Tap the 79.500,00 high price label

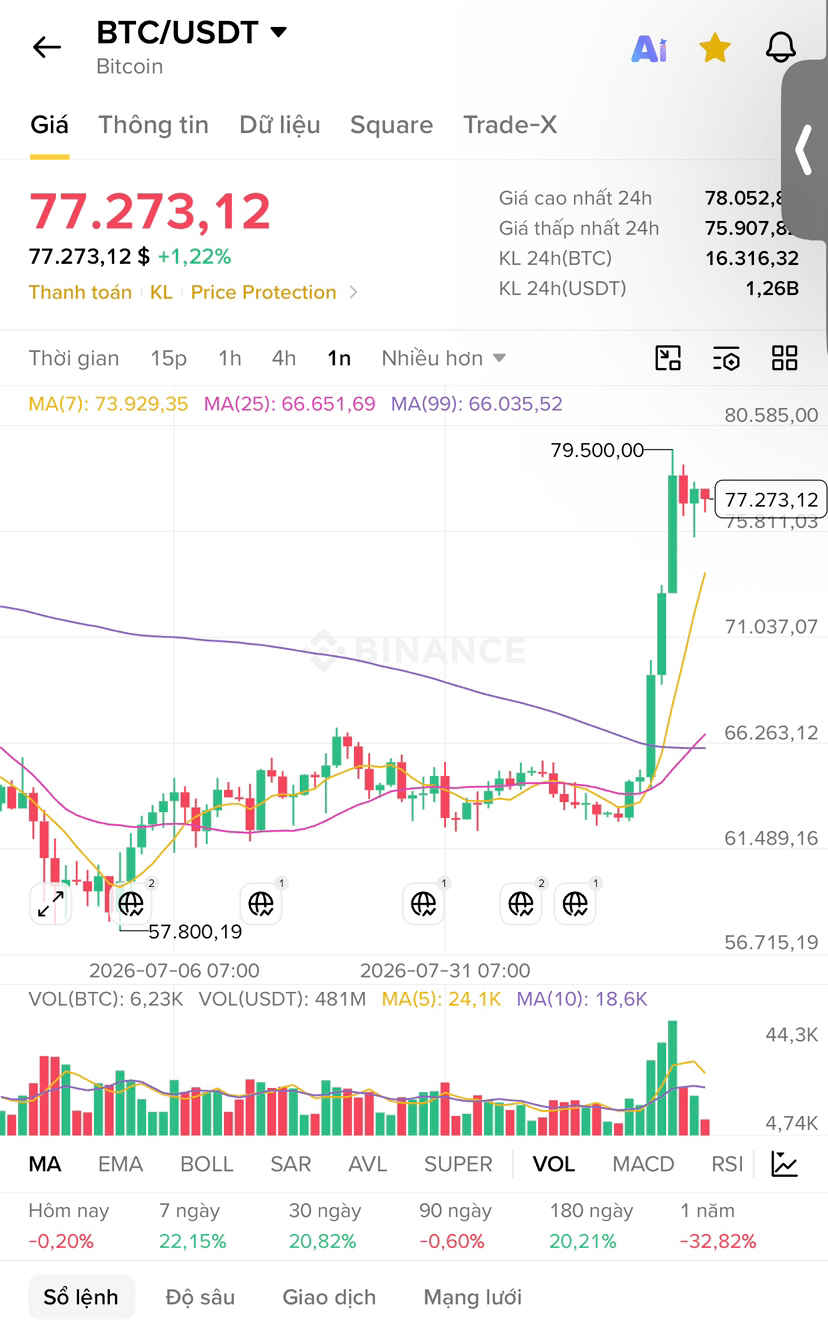pyautogui.click(x=597, y=450)
